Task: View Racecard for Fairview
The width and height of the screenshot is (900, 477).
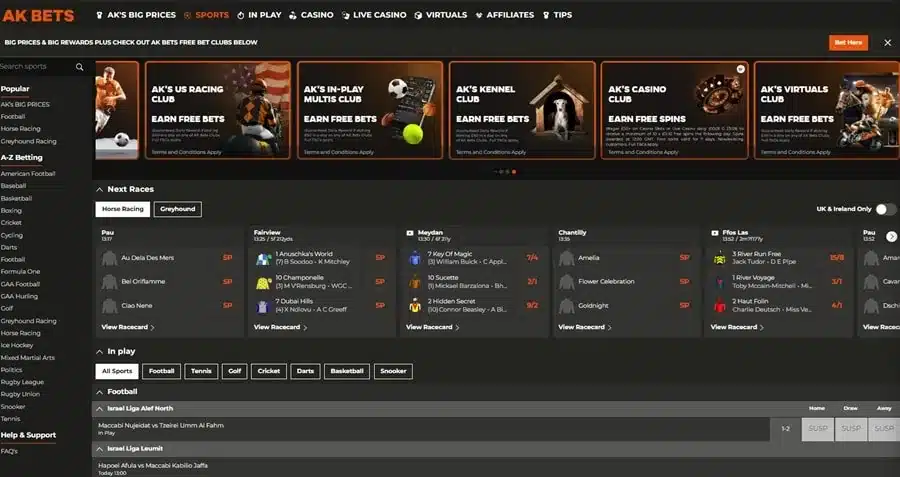Action: [280, 327]
